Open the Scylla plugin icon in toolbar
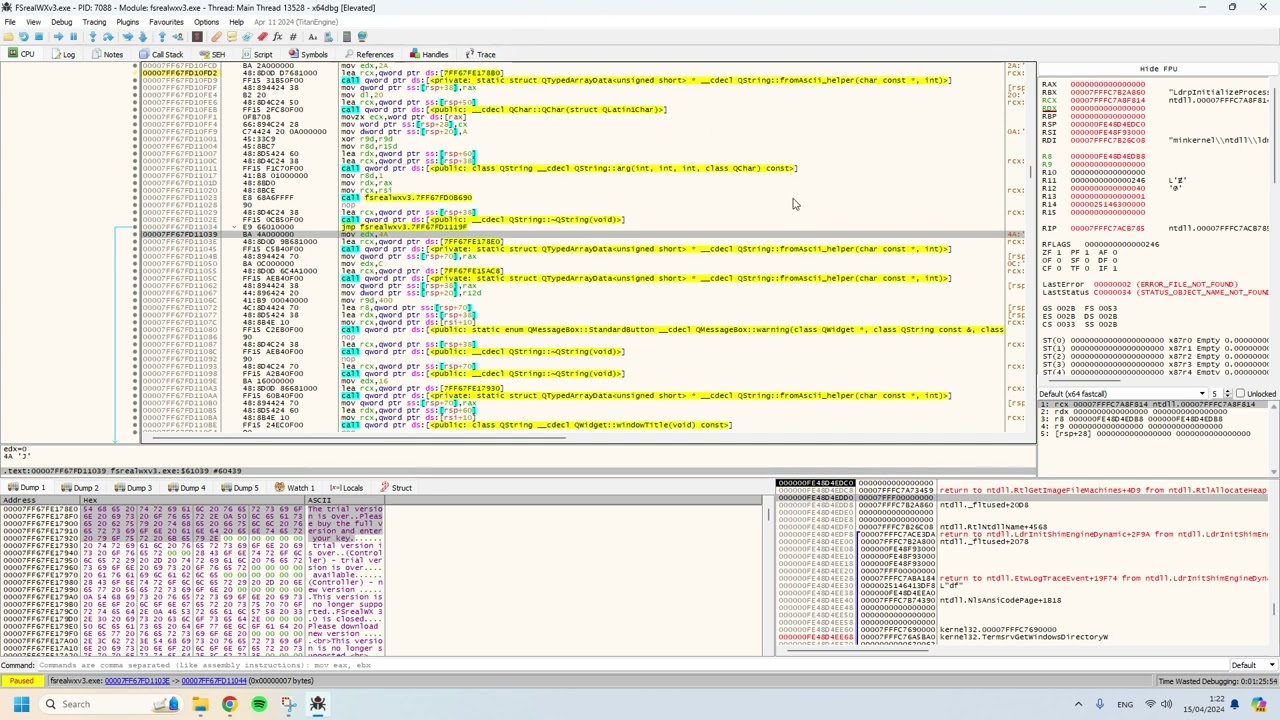 pos(197,37)
